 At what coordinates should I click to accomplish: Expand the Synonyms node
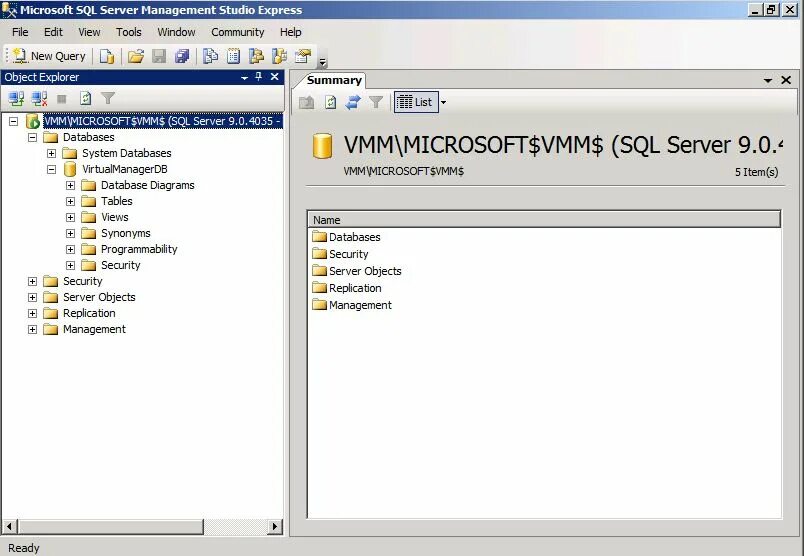pyautogui.click(x=70, y=233)
